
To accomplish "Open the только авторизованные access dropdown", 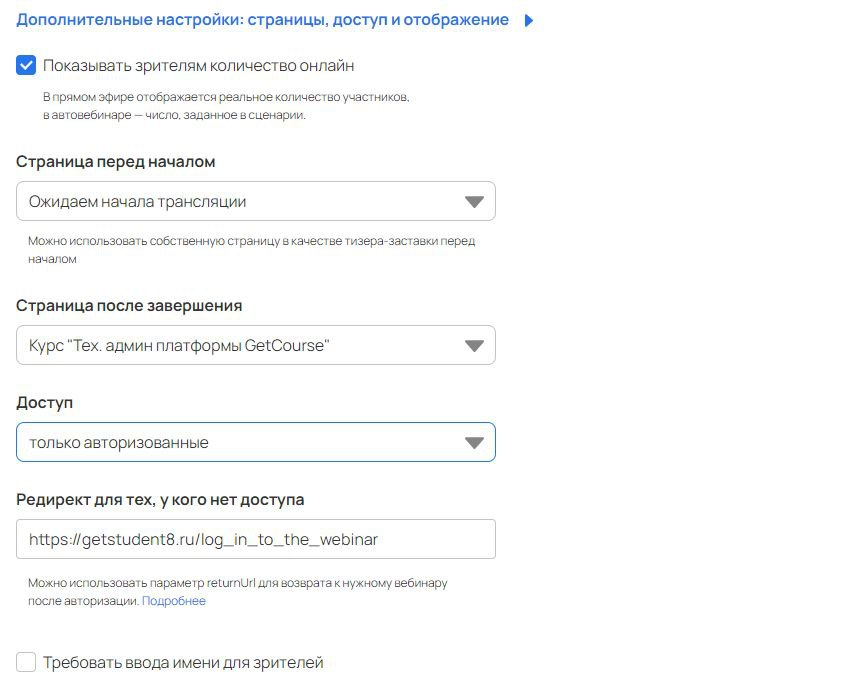I will pos(256,442).
